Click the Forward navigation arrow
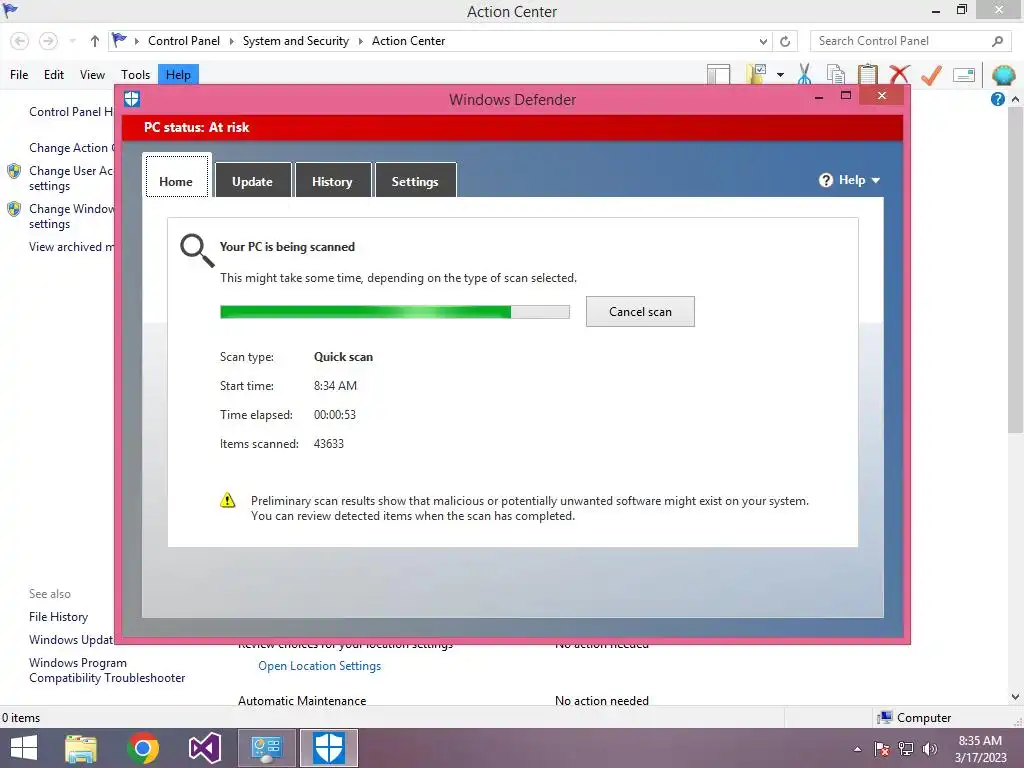Screen dimensions: 1024x768 click(48, 41)
